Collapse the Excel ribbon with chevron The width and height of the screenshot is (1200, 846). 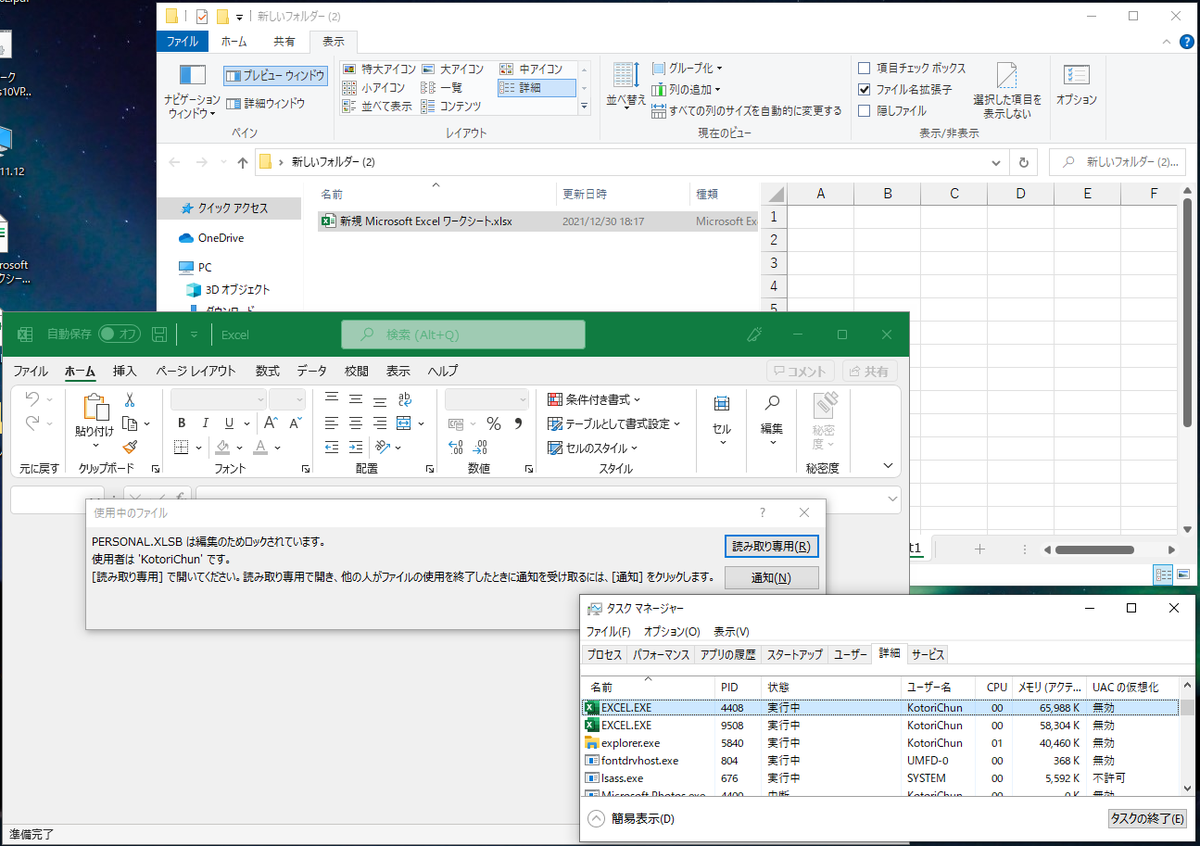(x=888, y=465)
